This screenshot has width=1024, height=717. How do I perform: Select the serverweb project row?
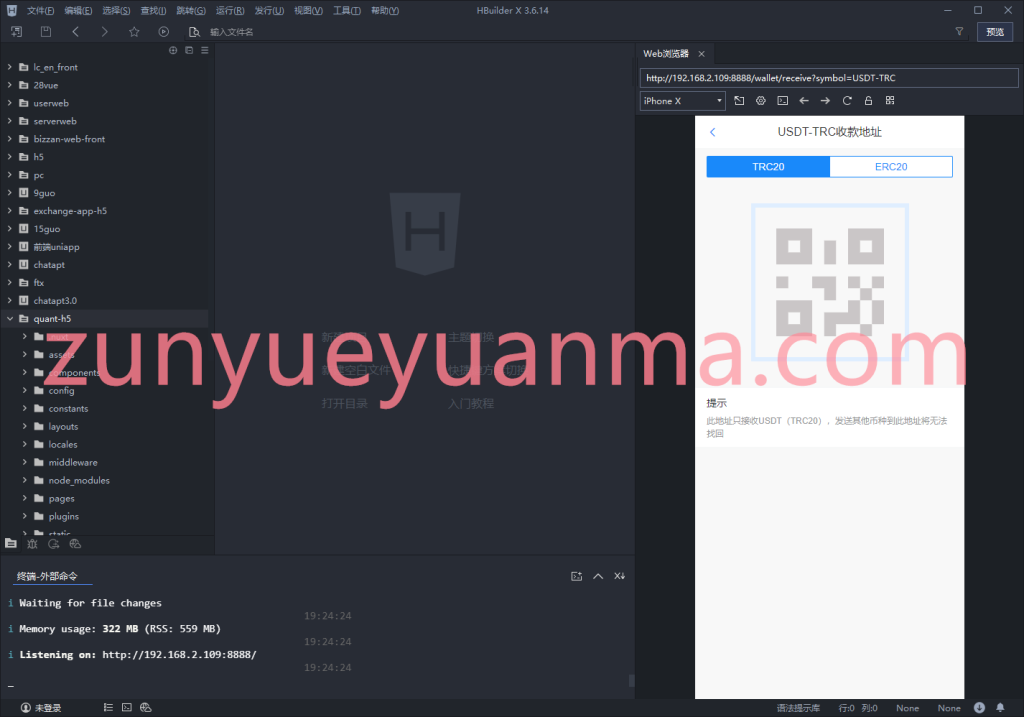104,121
